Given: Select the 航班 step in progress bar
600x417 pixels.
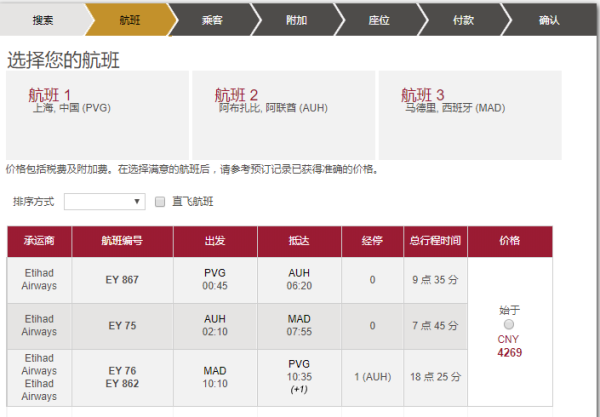Looking at the screenshot, I should [x=129, y=19].
